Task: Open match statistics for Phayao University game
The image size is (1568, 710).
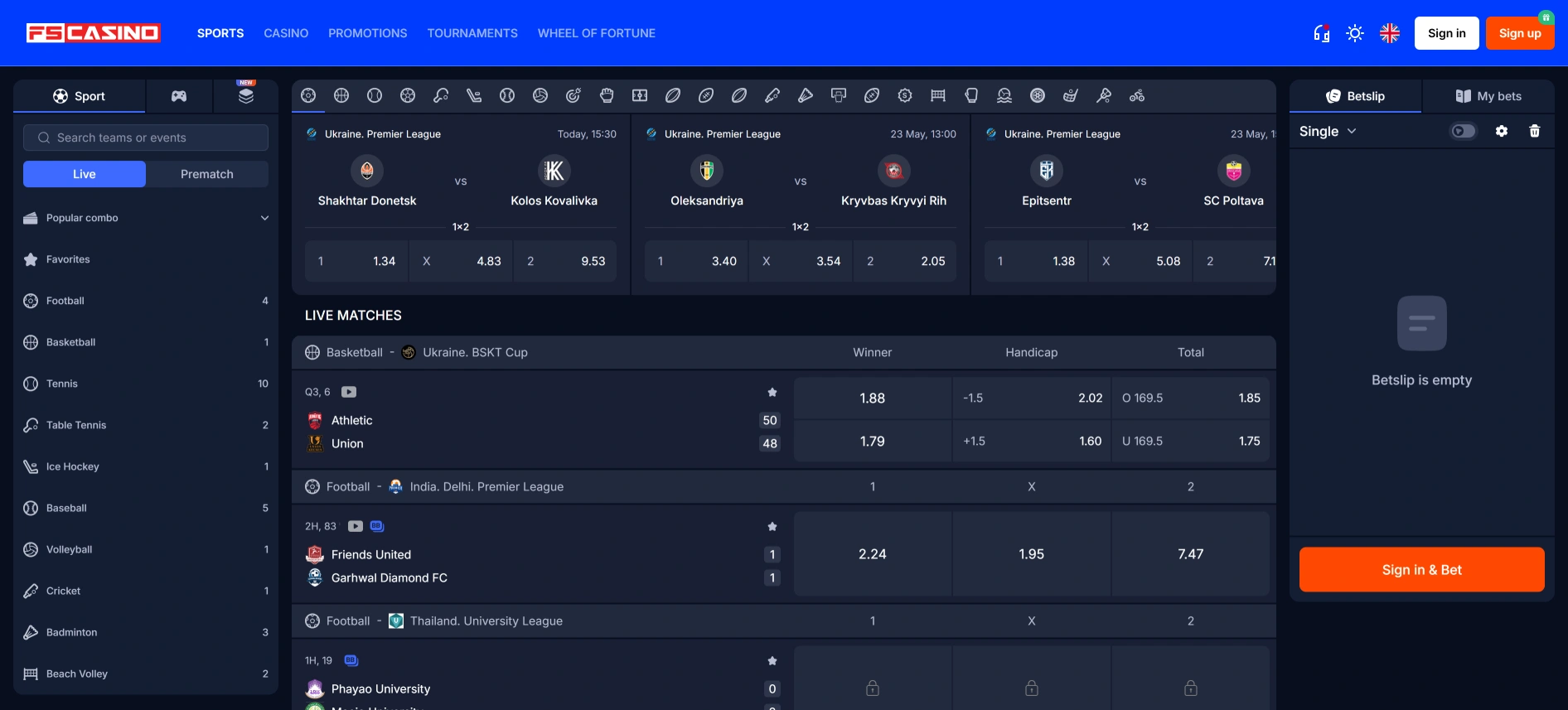Action: click(x=351, y=660)
